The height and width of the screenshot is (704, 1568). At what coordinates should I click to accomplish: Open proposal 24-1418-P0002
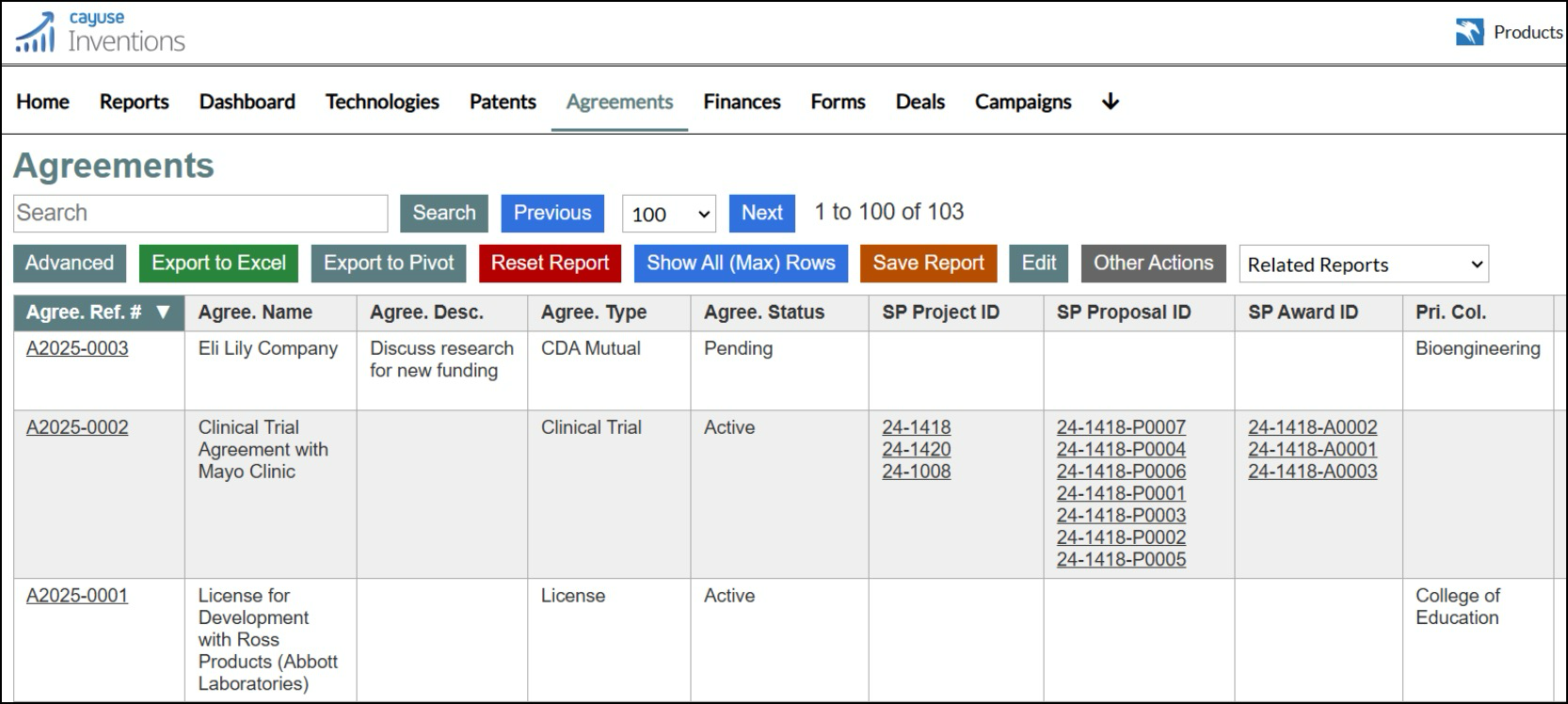(x=1121, y=537)
